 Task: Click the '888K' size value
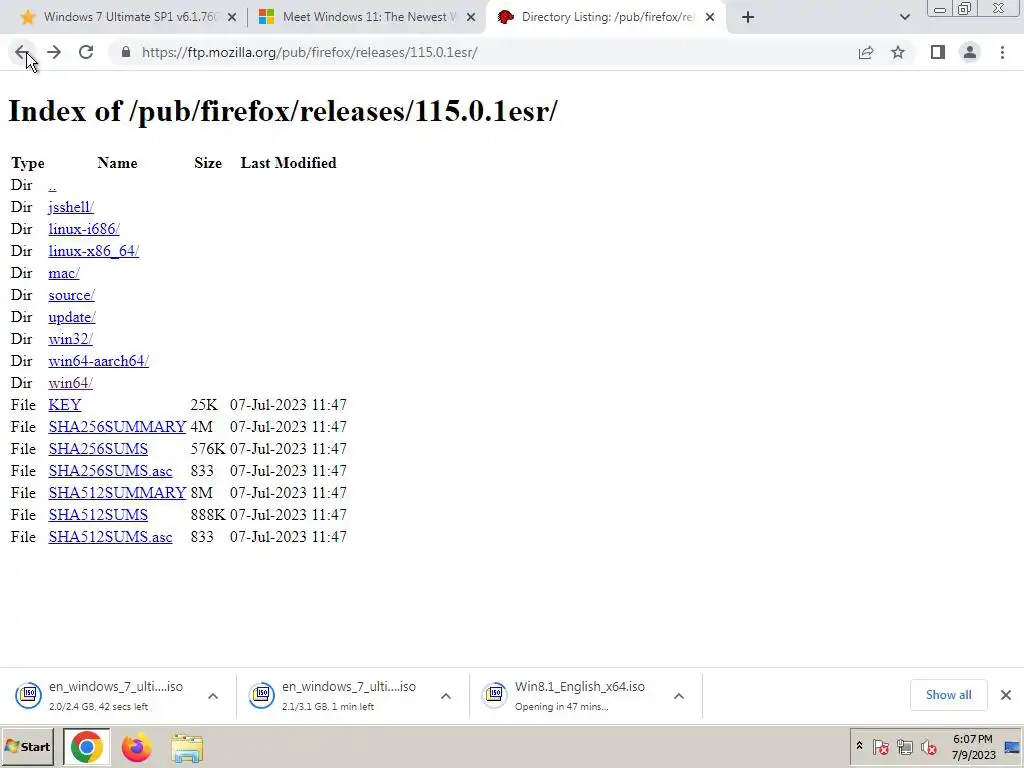click(x=208, y=515)
